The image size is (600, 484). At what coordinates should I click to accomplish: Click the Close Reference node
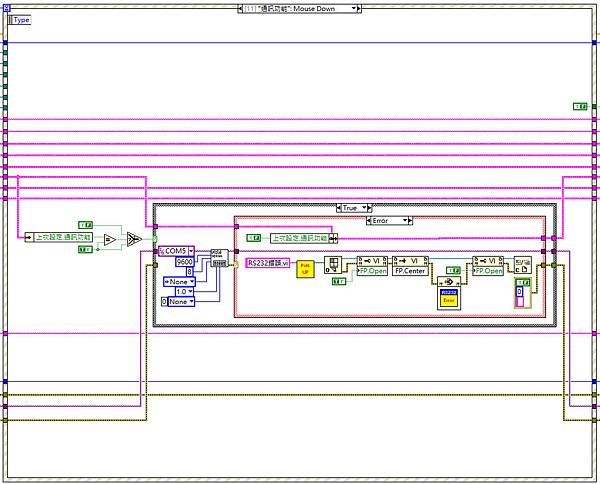pyautogui.click(x=522, y=265)
